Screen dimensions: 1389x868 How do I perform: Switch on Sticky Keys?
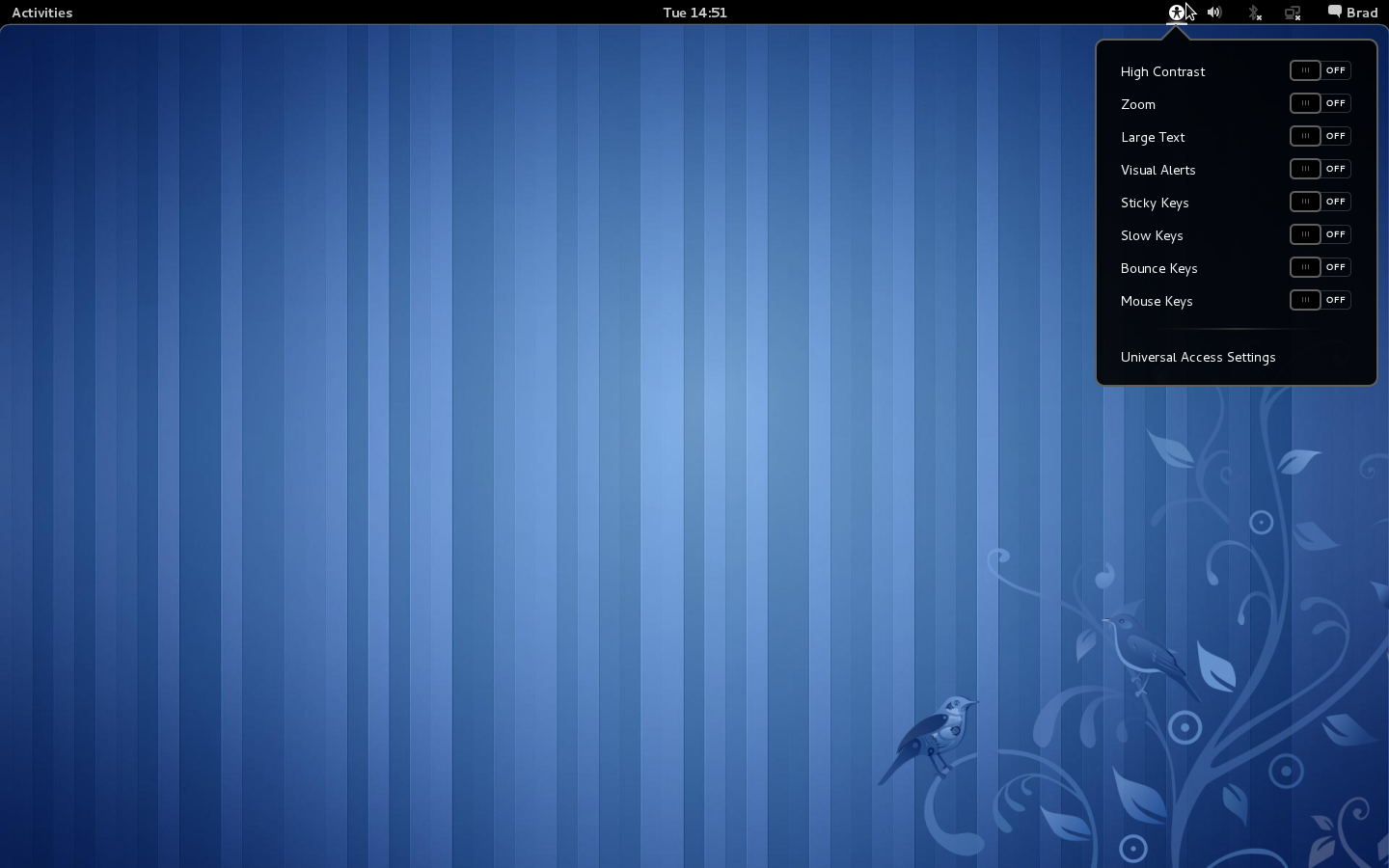coord(1320,202)
